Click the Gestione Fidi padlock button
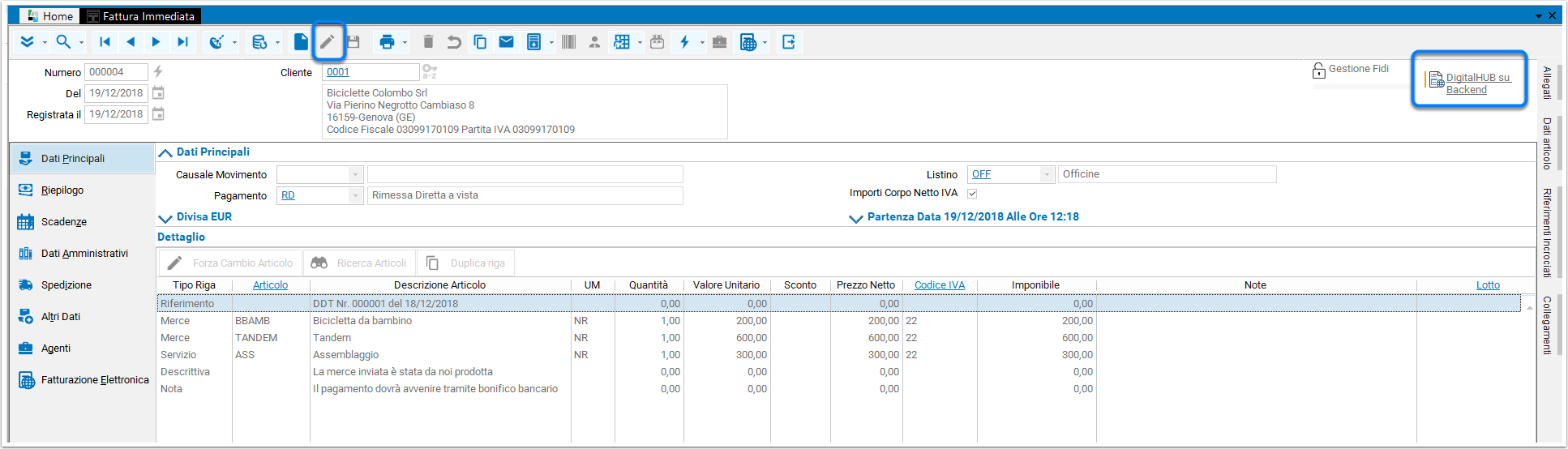Screen dimensions: 1568x449 (x=1351, y=70)
